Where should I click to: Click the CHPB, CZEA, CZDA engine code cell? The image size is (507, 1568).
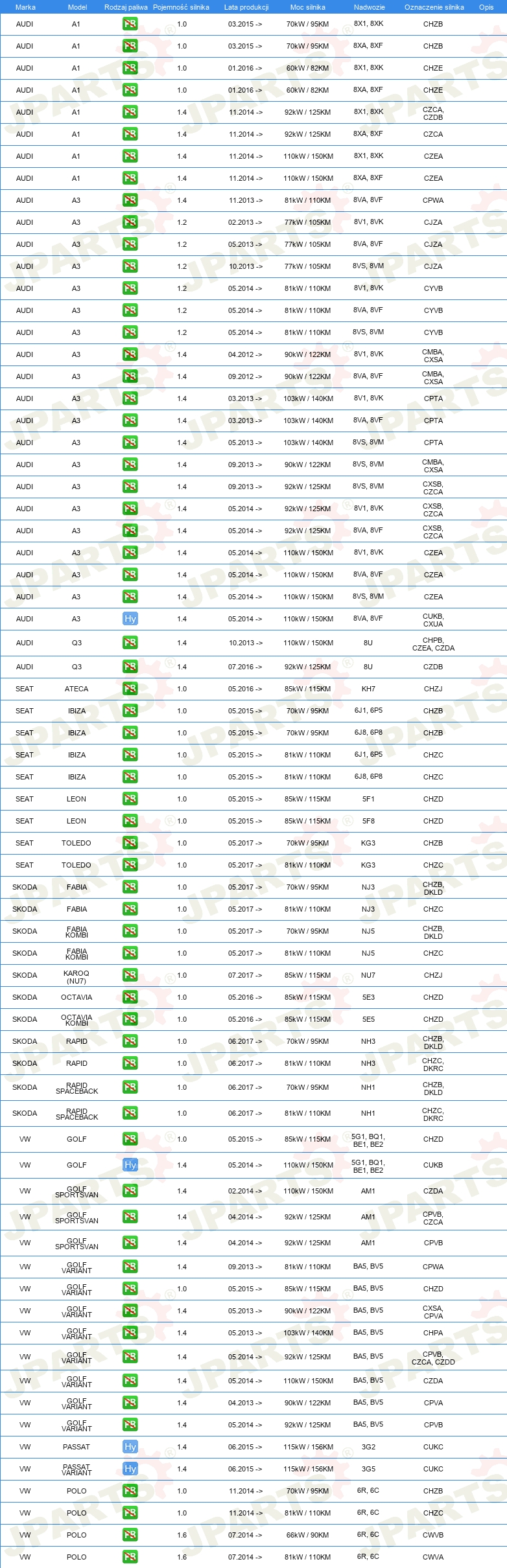coord(433,644)
